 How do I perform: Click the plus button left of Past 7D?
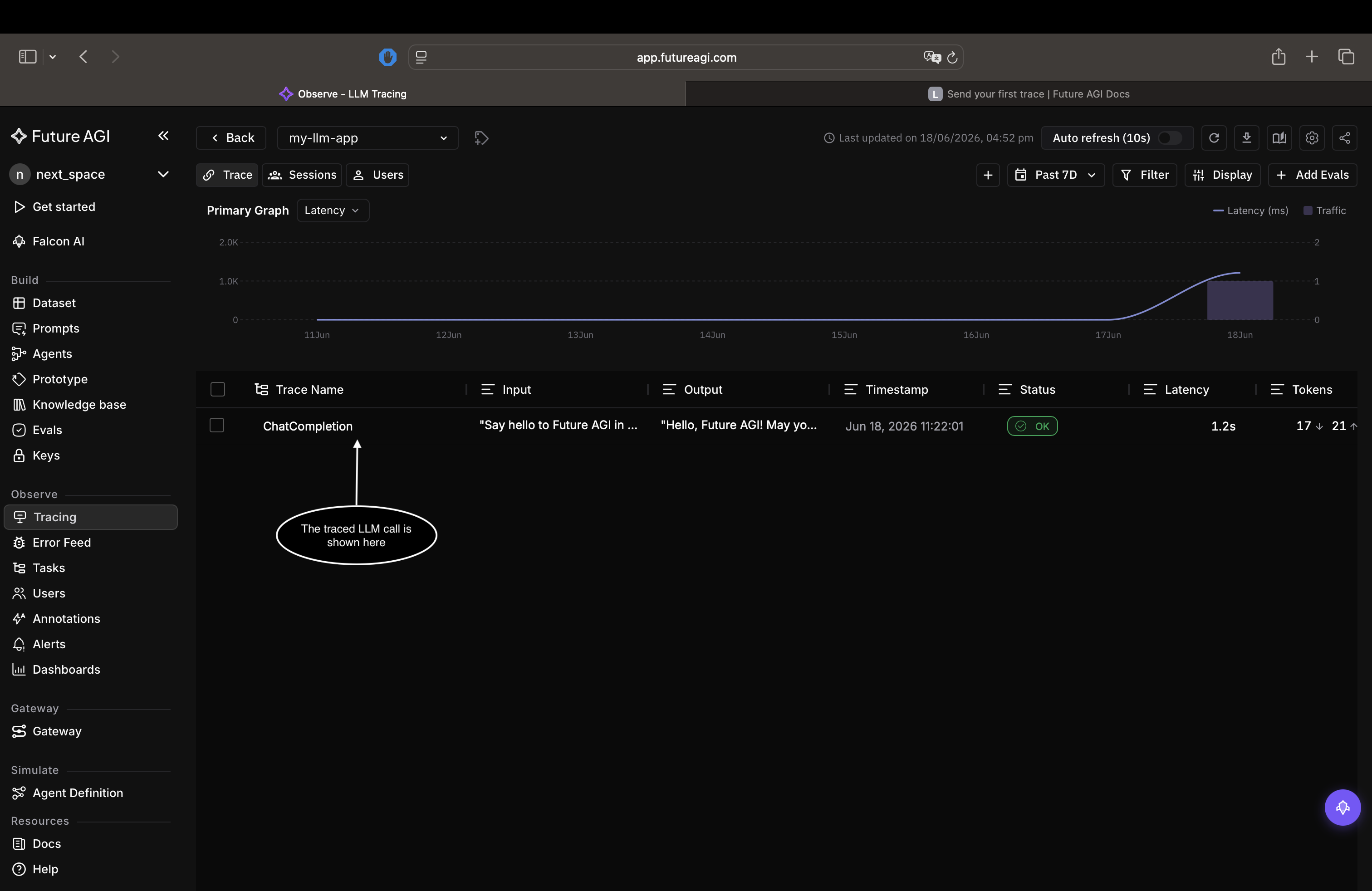click(x=988, y=175)
